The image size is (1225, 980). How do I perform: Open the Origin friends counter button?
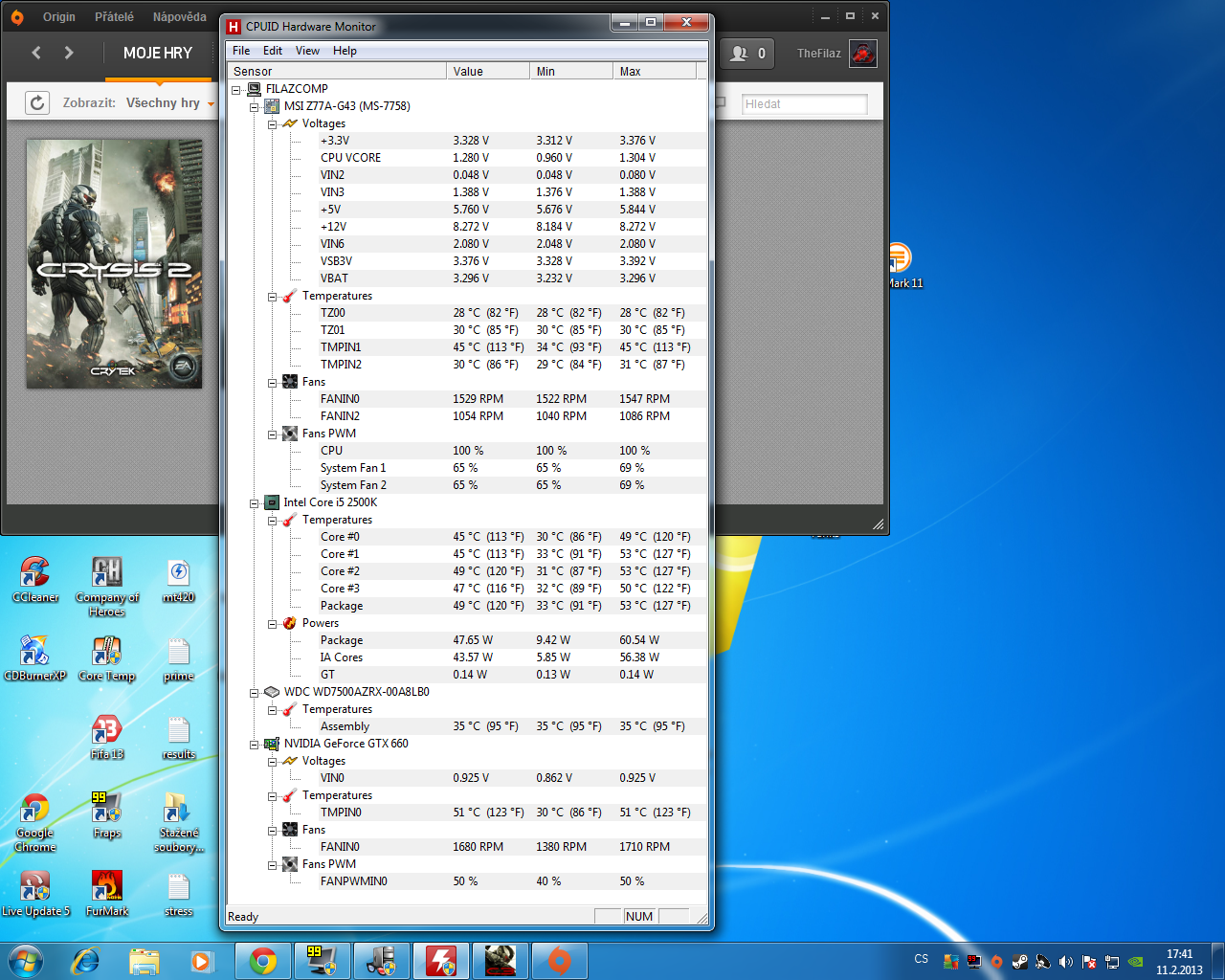746,54
